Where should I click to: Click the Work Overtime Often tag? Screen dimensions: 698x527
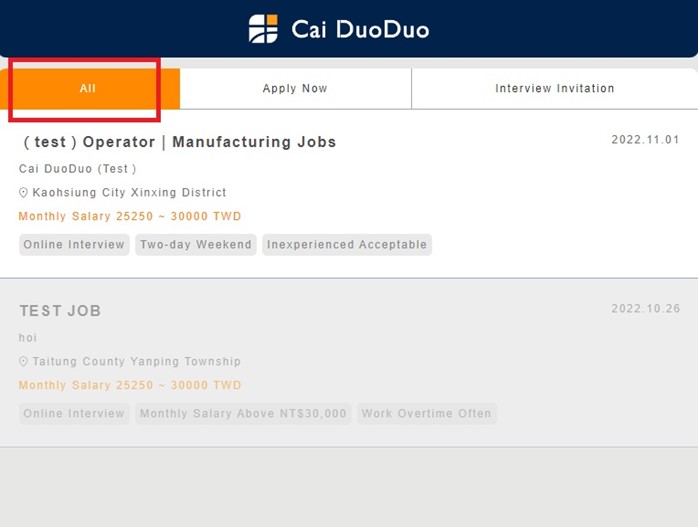point(426,414)
